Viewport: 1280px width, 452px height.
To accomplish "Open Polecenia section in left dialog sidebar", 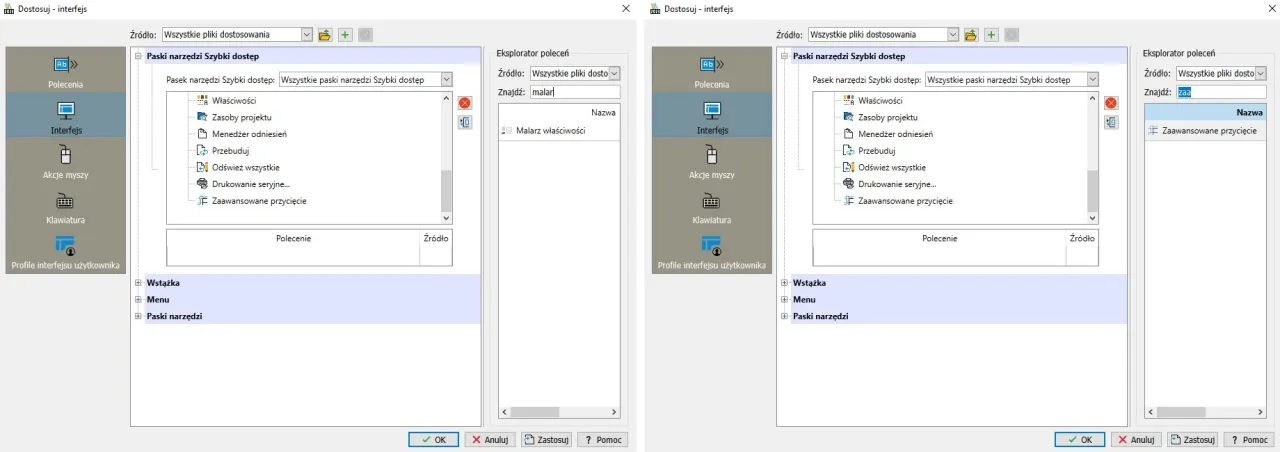I will pyautogui.click(x=65, y=72).
